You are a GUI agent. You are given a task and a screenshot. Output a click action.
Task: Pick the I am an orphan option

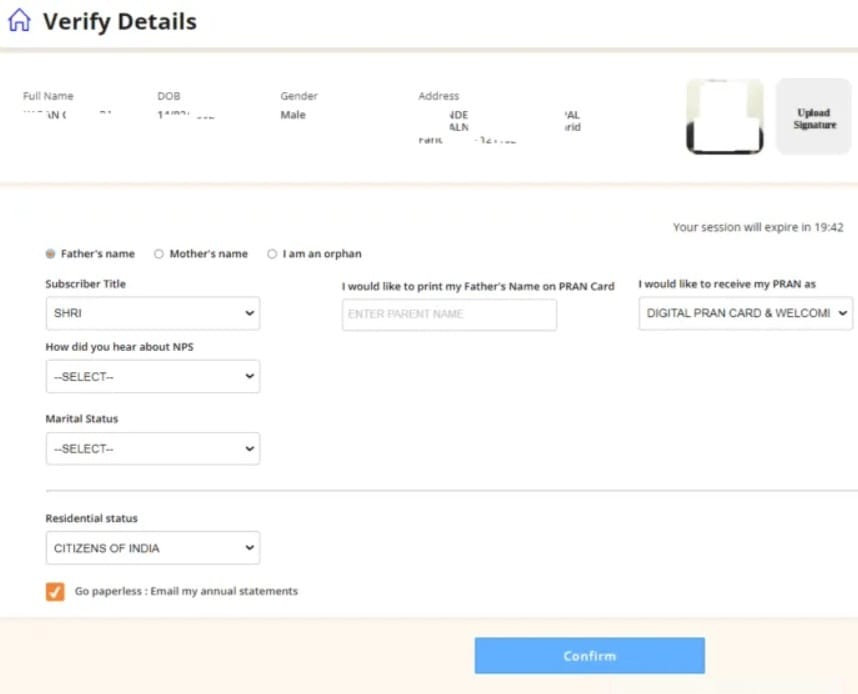(272, 254)
